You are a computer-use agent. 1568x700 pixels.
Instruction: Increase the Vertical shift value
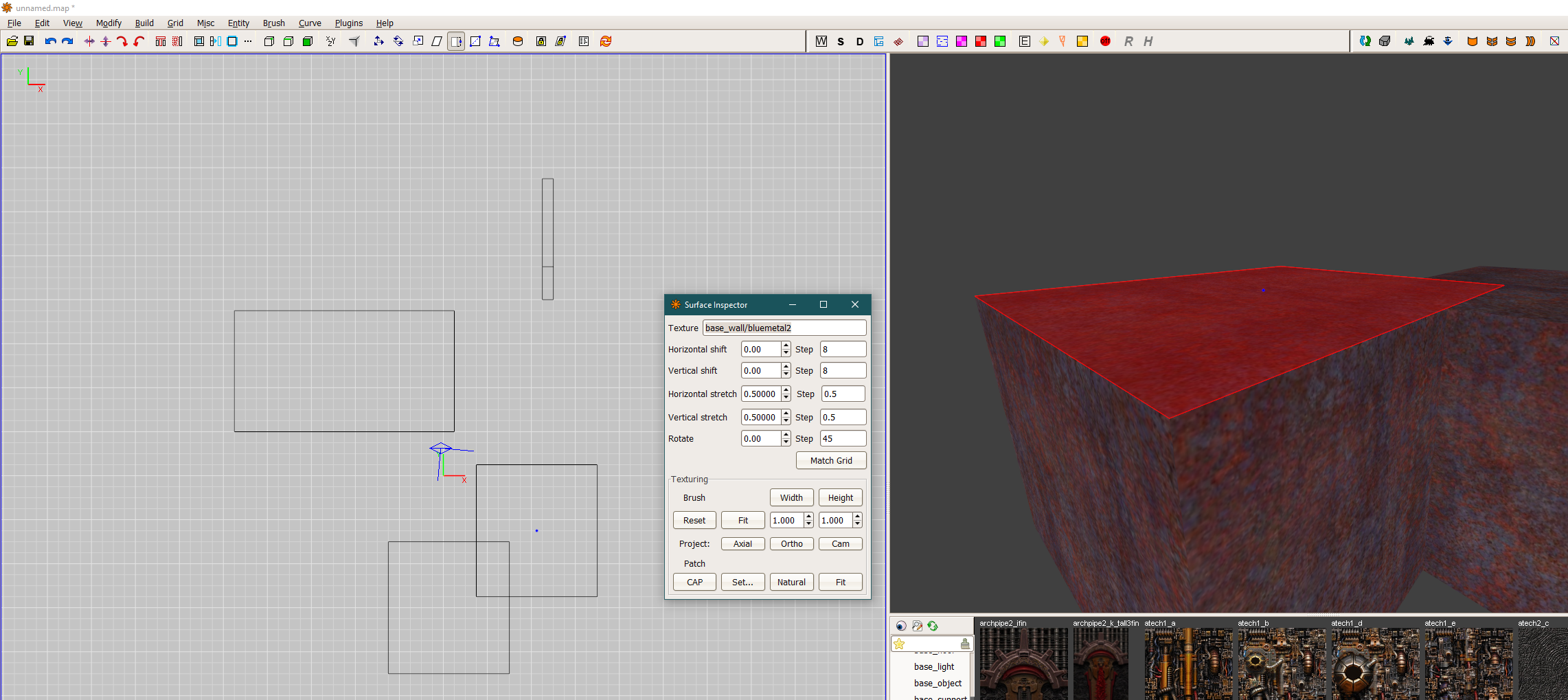pyautogui.click(x=786, y=367)
